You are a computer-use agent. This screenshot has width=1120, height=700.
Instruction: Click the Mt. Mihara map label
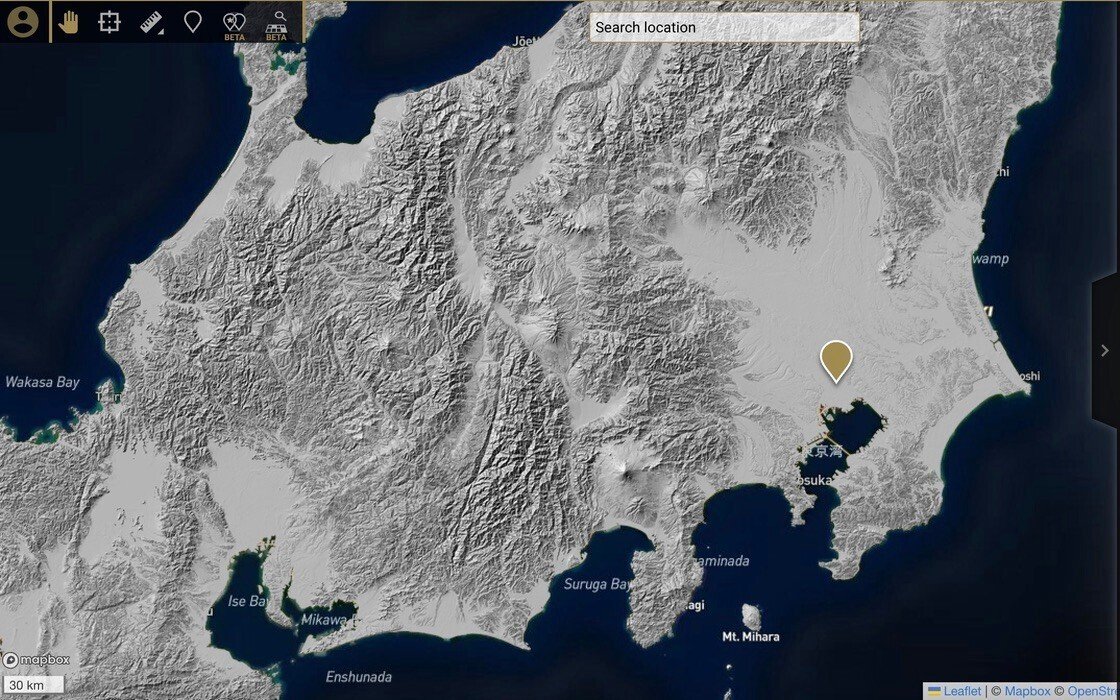[x=751, y=636]
